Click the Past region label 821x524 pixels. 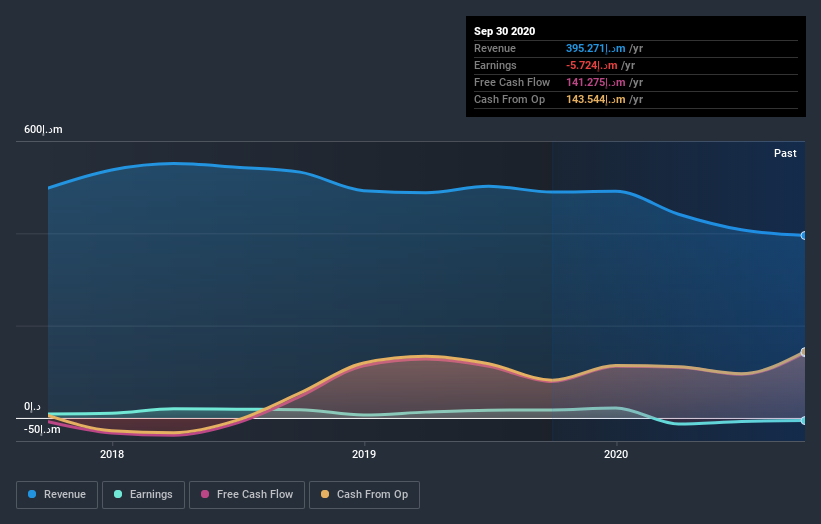(785, 153)
